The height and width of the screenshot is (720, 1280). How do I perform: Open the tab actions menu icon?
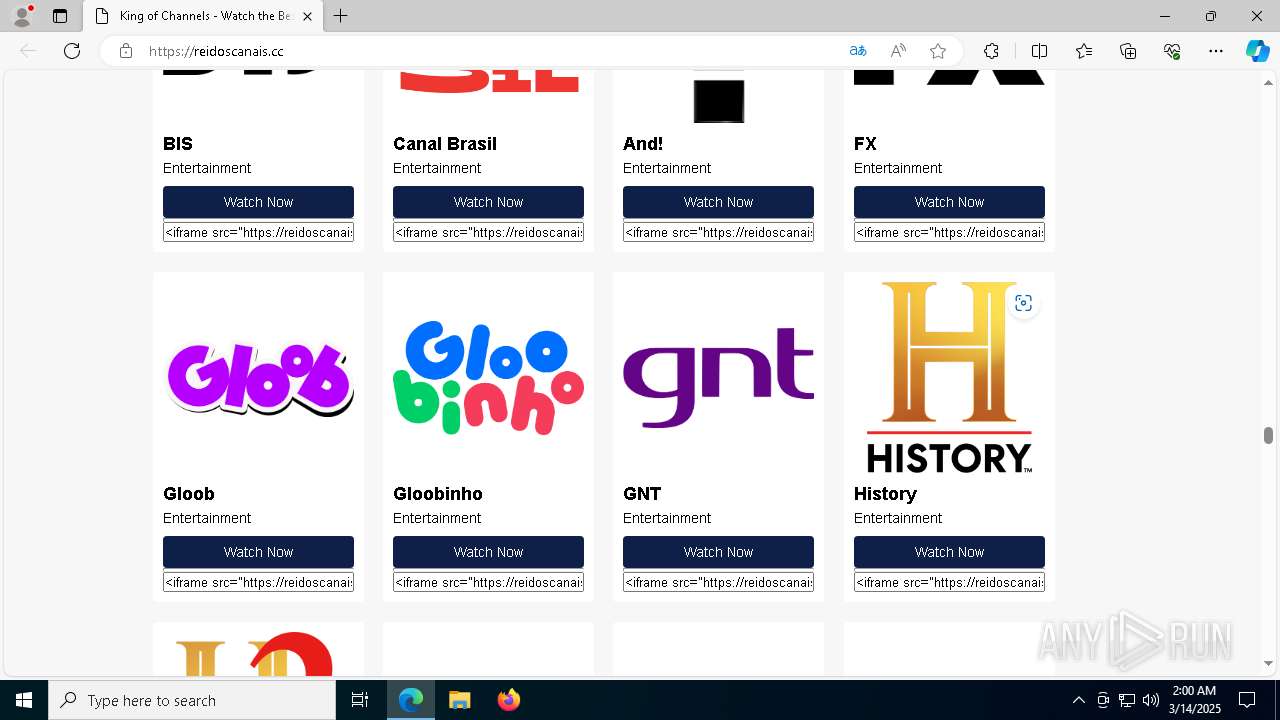(x=60, y=16)
